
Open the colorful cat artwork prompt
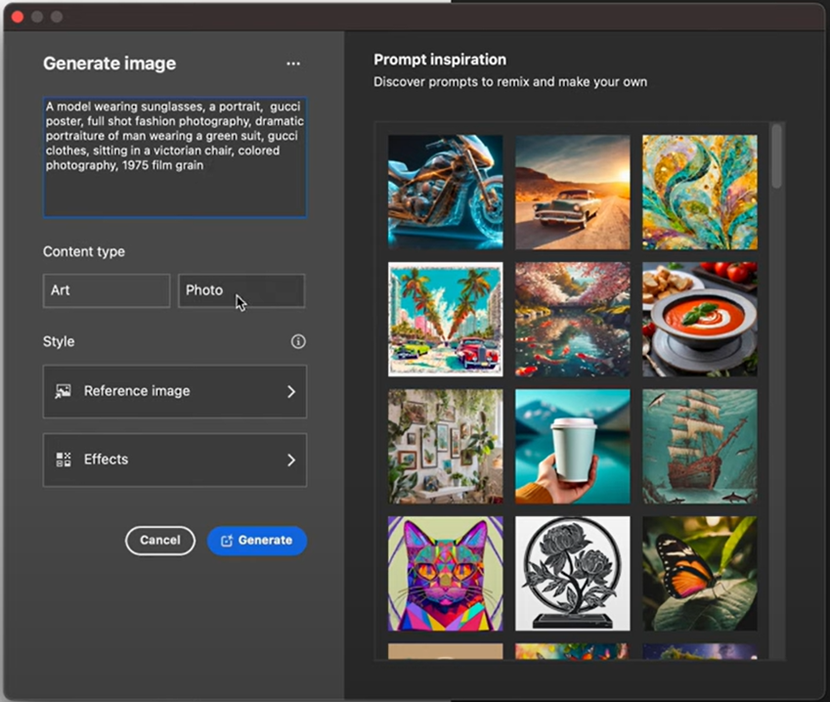445,573
